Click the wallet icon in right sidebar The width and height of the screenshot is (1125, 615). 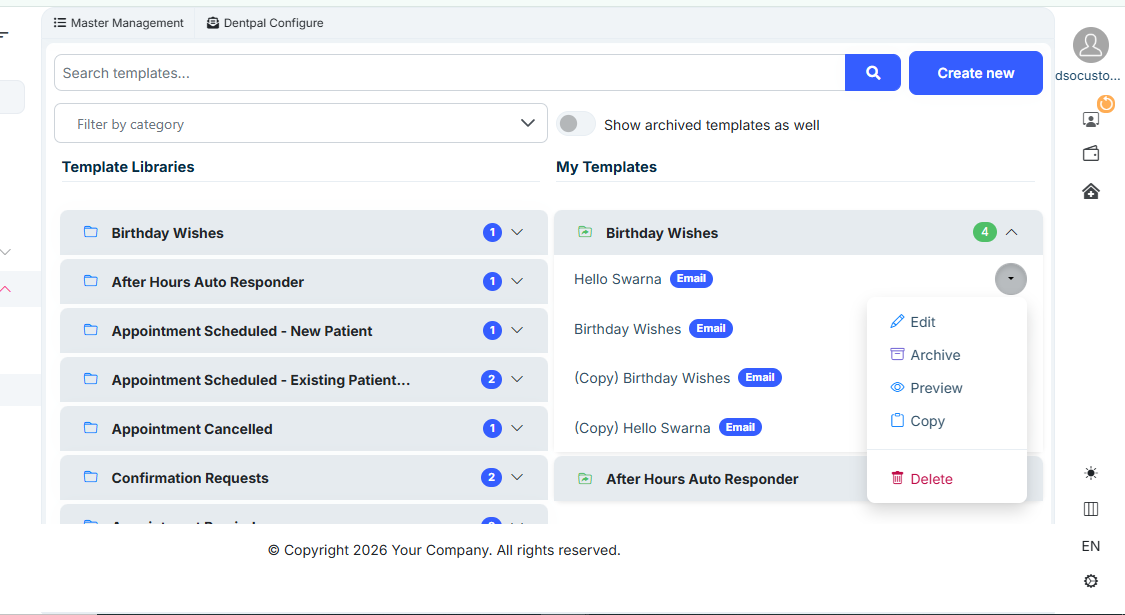[x=1091, y=154]
